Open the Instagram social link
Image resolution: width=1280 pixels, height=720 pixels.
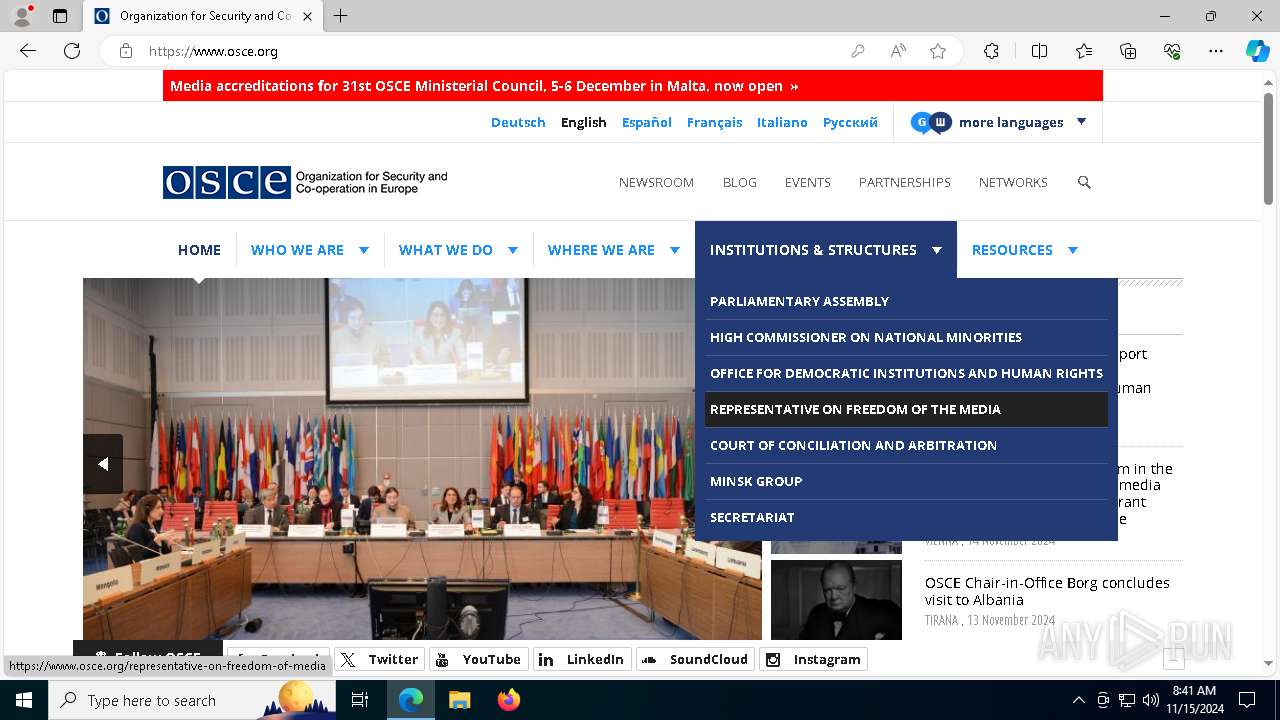[813, 659]
